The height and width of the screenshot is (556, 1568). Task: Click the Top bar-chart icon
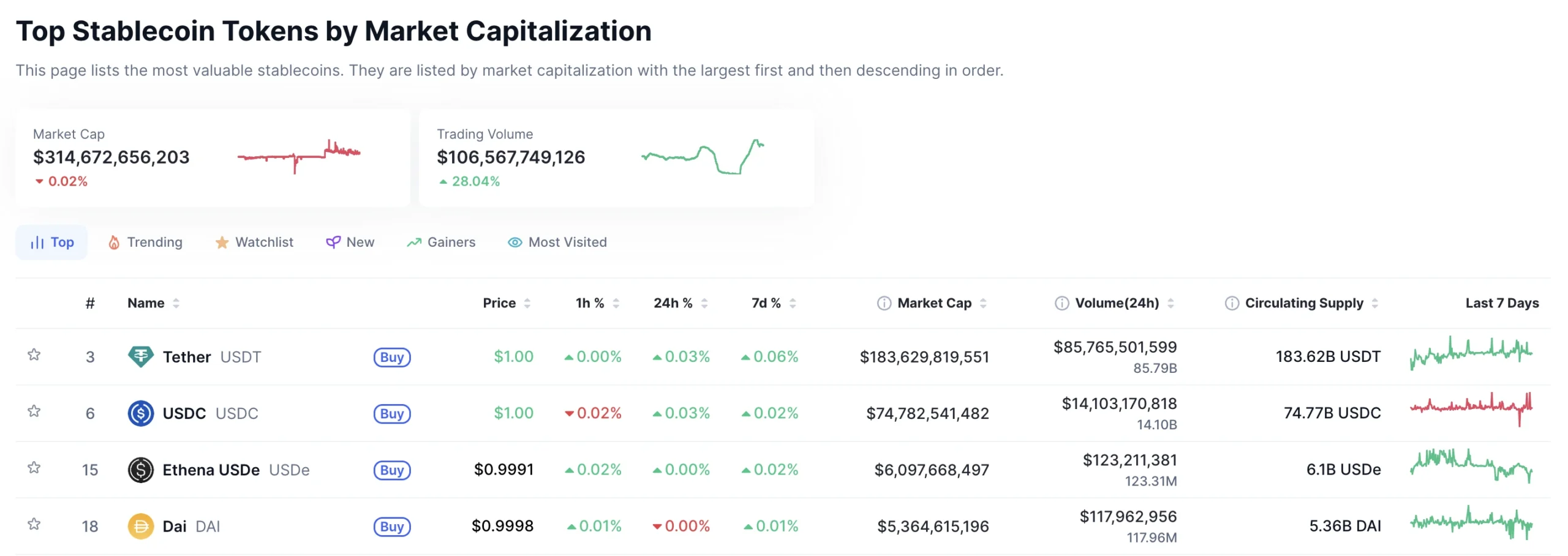click(37, 242)
